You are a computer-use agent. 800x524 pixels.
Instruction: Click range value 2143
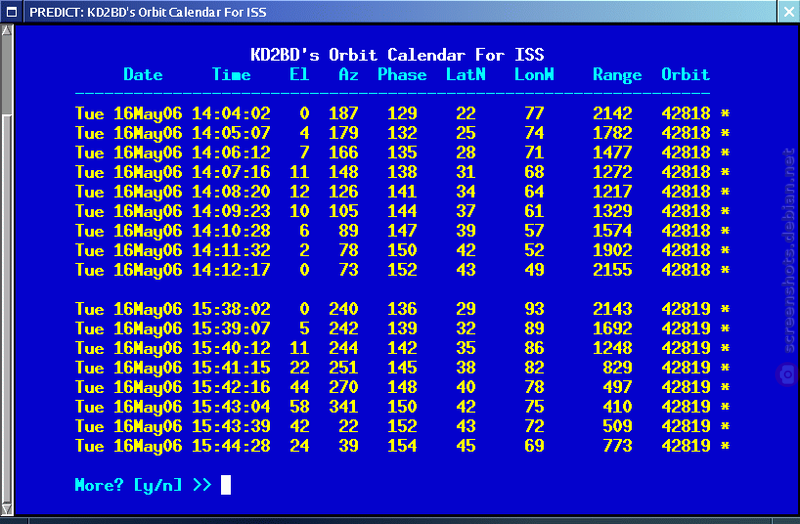click(x=612, y=309)
